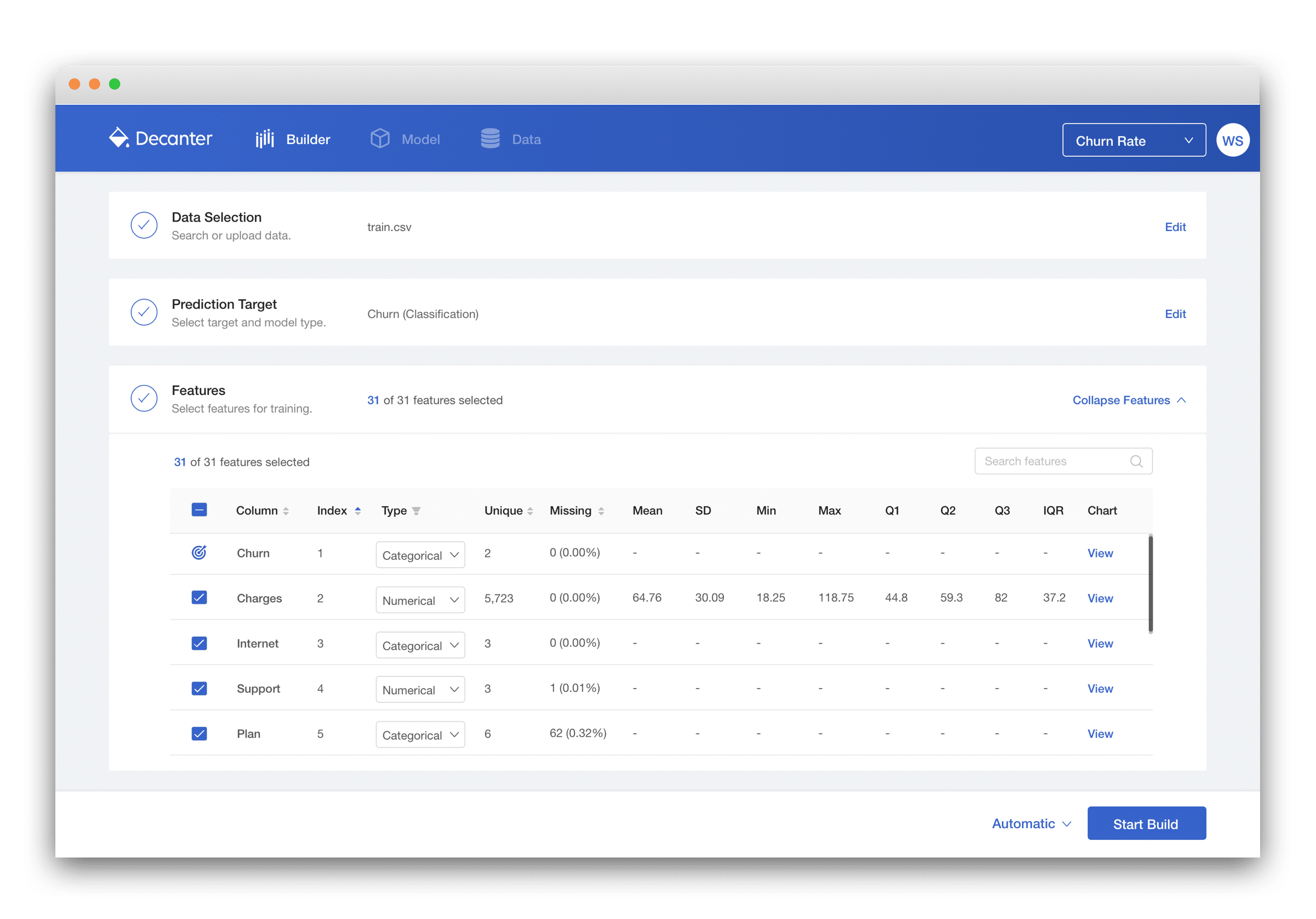Open the Support type dropdown
The height and width of the screenshot is (919, 1316).
(x=420, y=690)
